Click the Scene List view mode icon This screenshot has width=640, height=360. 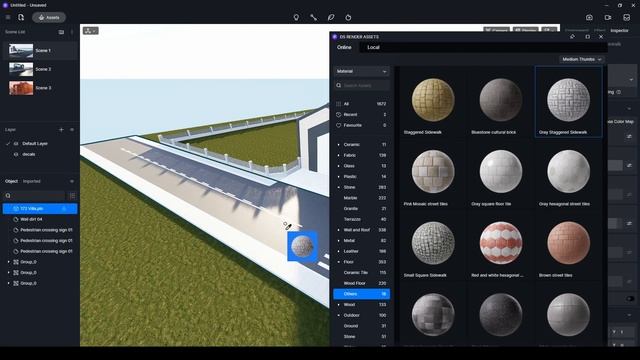tap(61, 32)
